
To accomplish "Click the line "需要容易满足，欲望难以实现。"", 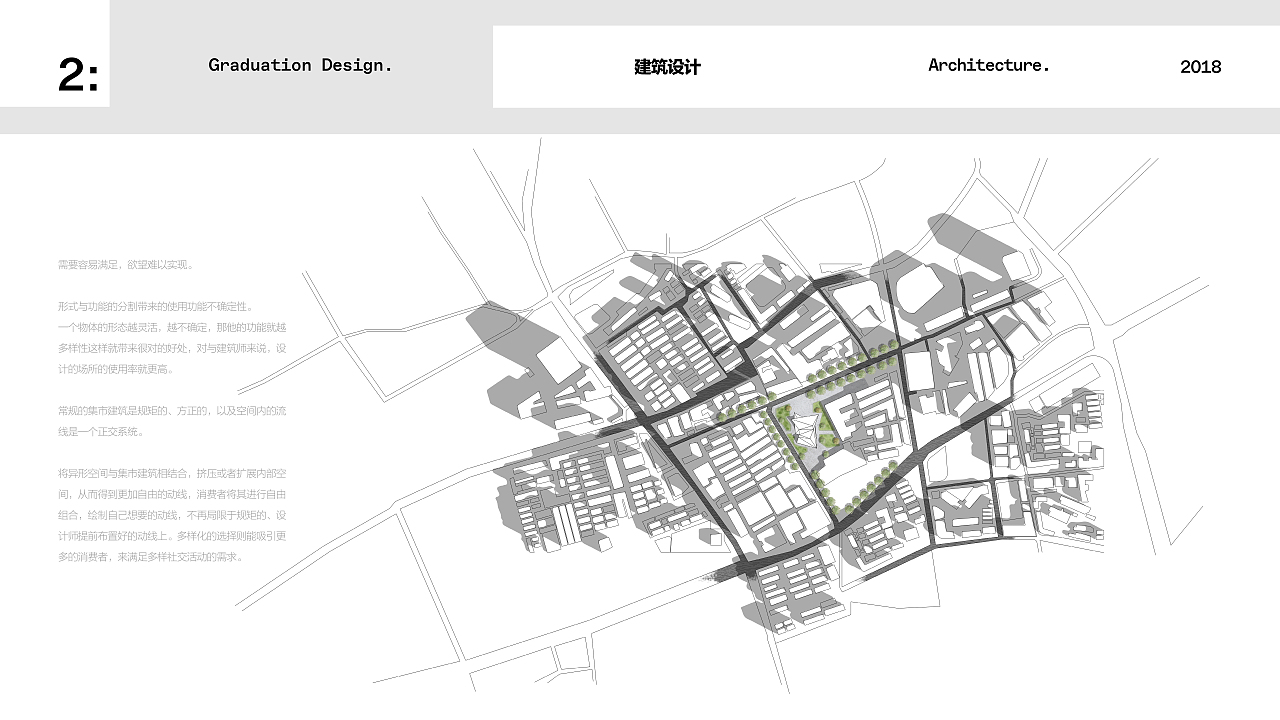I will [126, 265].
